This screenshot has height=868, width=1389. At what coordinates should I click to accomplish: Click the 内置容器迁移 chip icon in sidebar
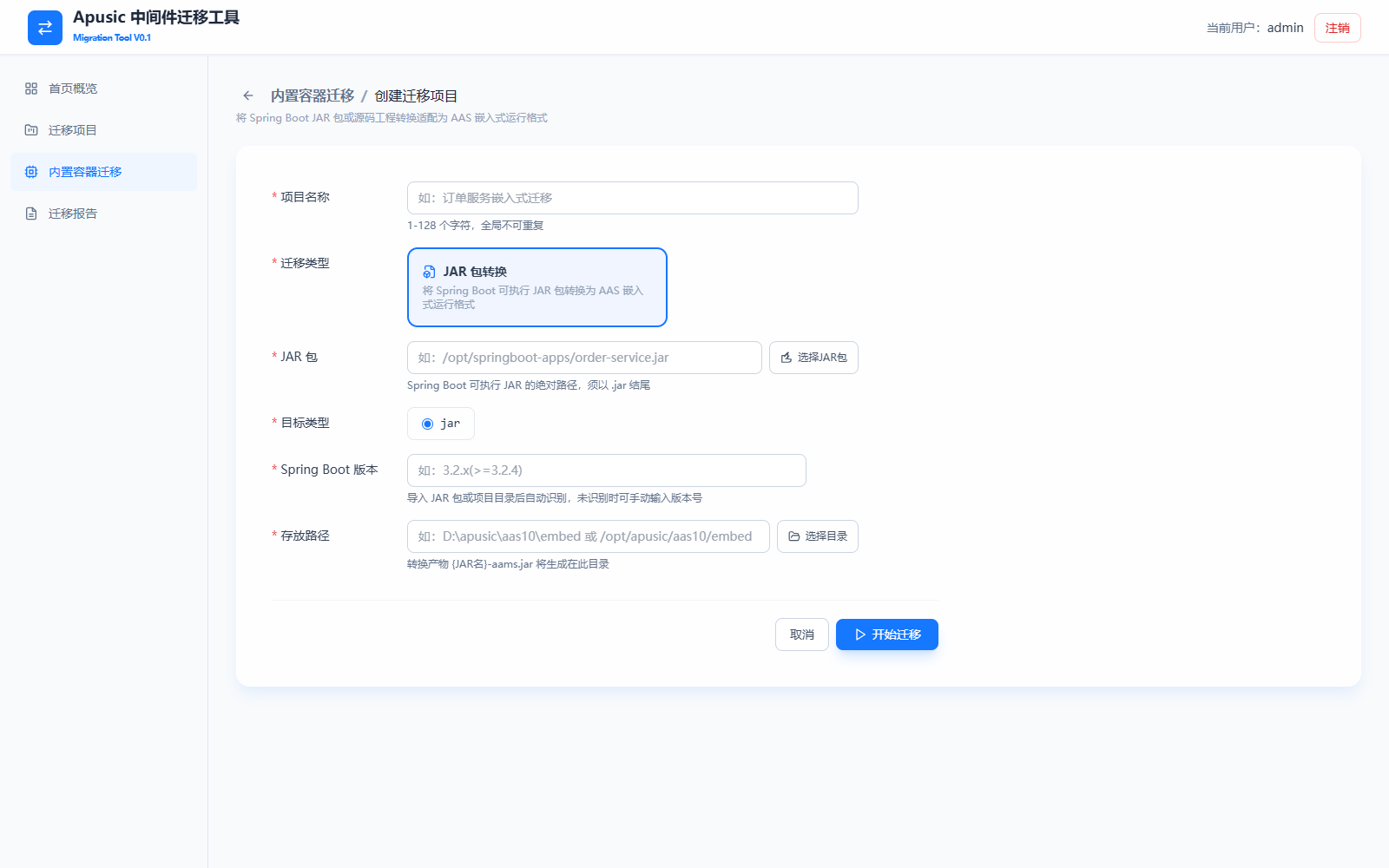pos(31,172)
